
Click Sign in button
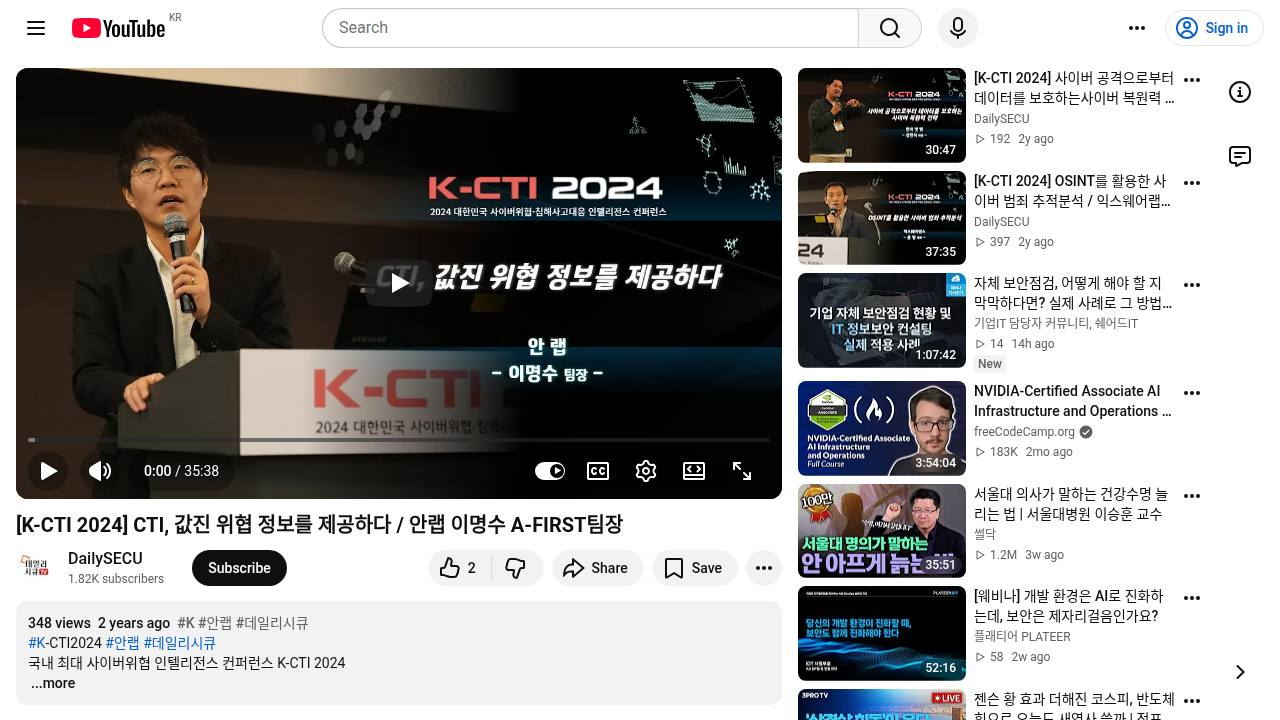point(1214,28)
